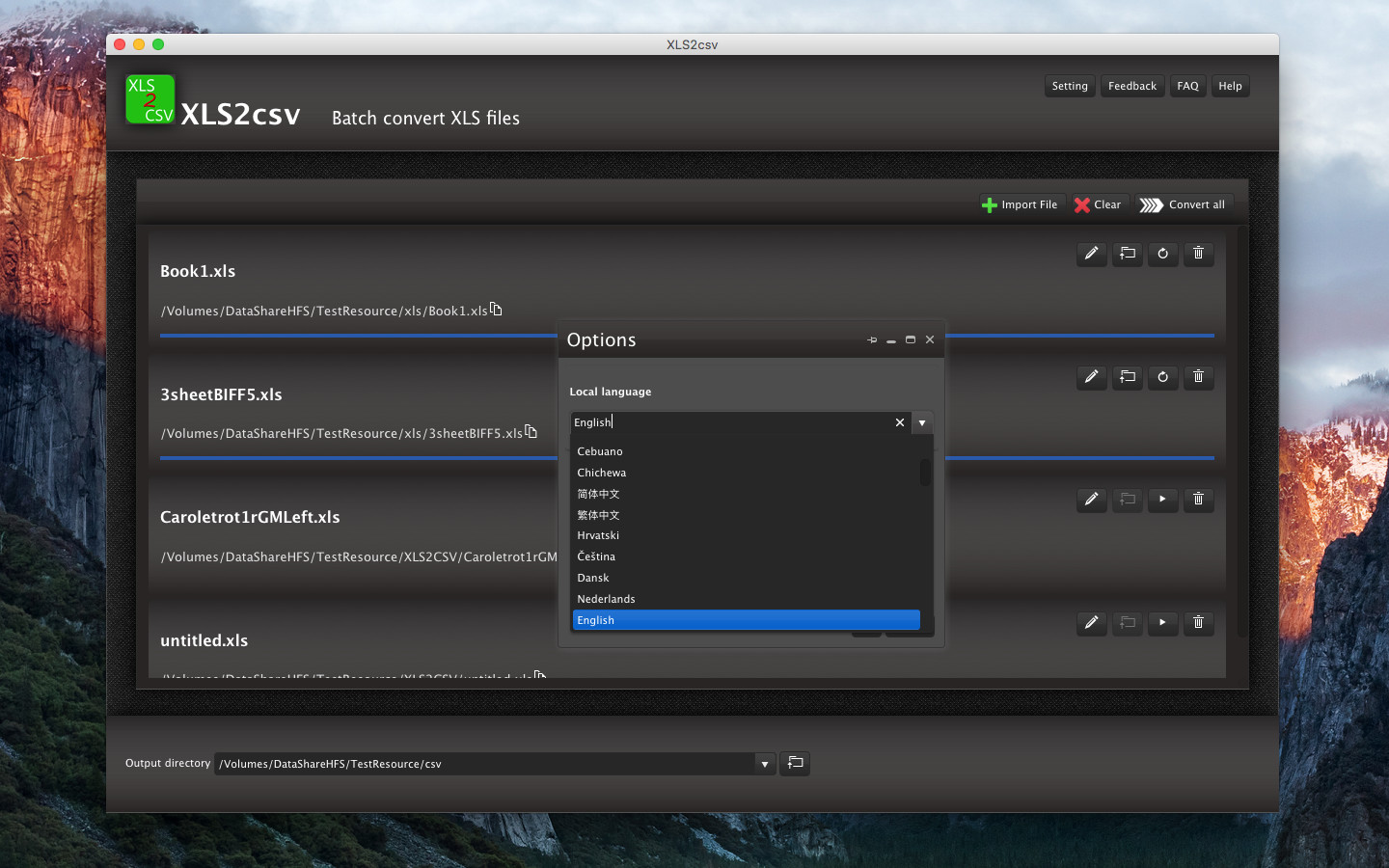This screenshot has height=868, width=1389.
Task: Select Hrvatski language option
Action: 598,535
